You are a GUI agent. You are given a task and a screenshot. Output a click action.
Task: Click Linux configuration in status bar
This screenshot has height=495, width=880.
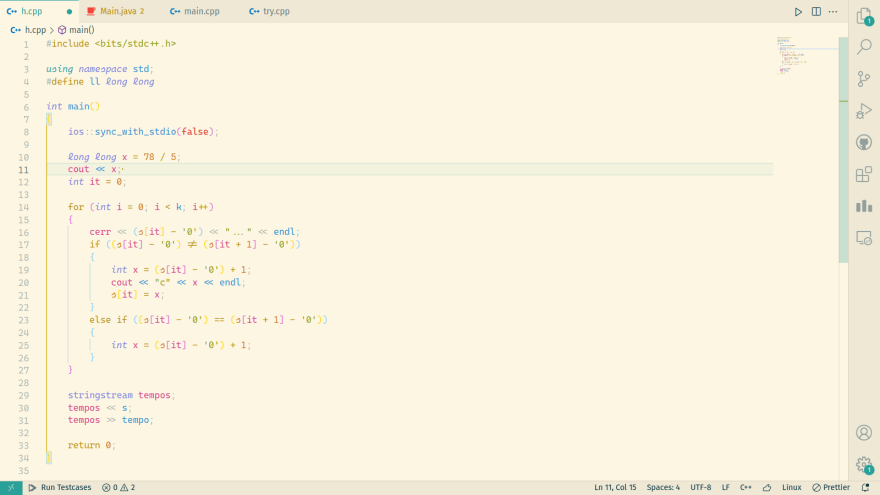791,488
